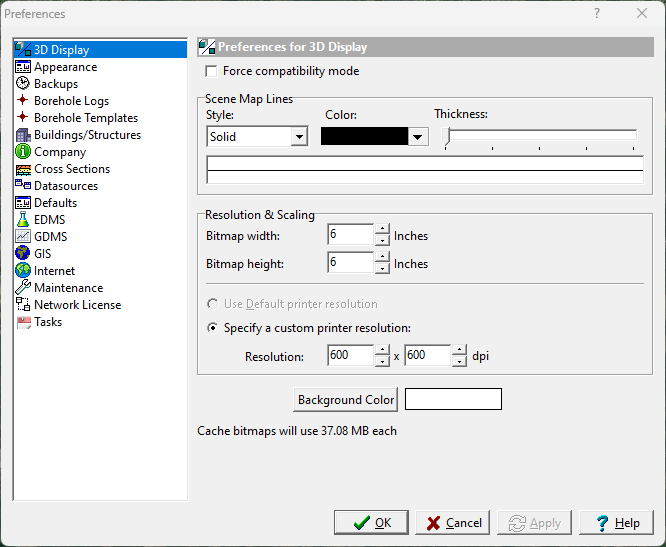This screenshot has height=547, width=666.
Task: Click the Backups clock icon
Action: pos(23,84)
